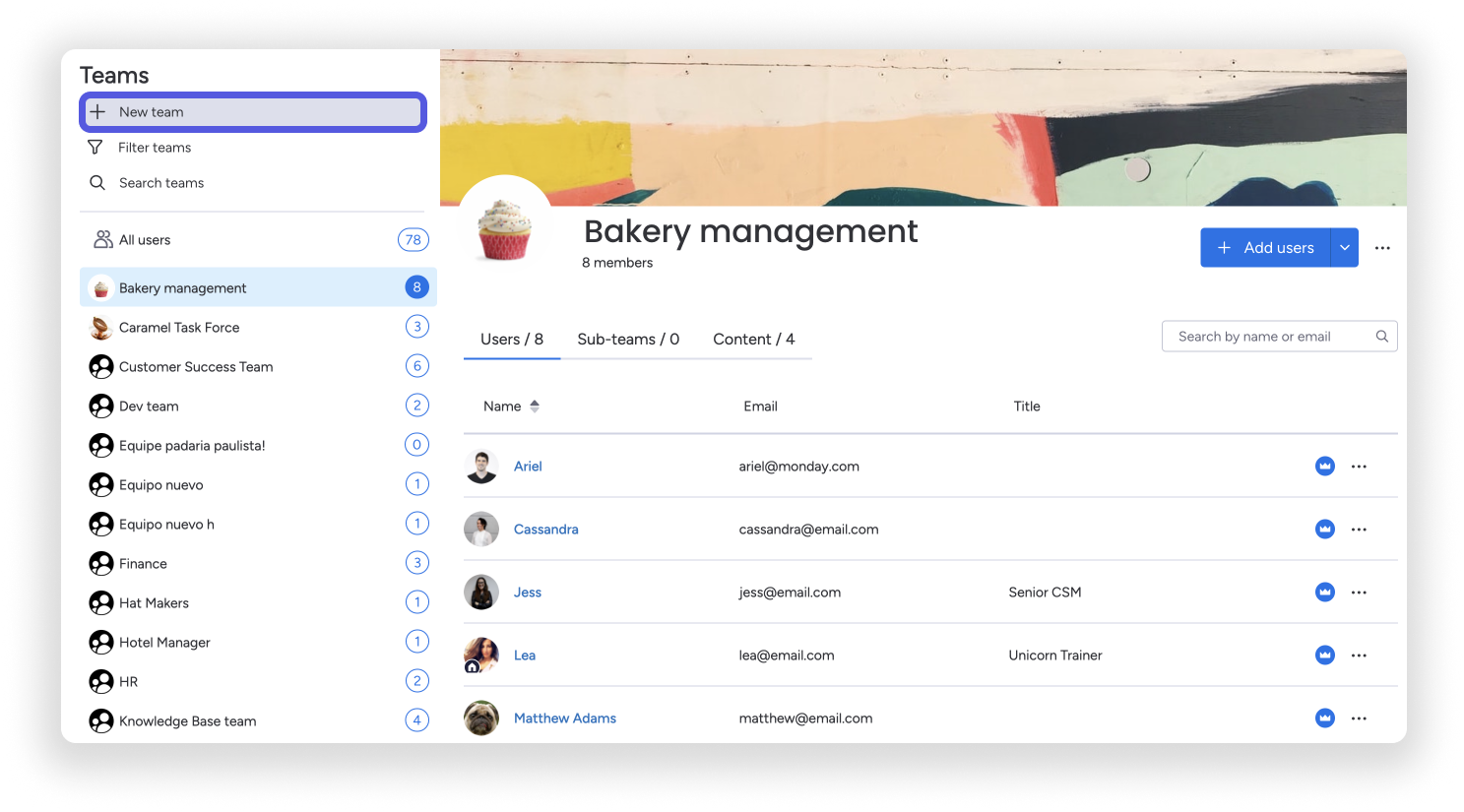Image resolution: width=1464 pixels, height=812 pixels.
Task: Click the magnifier icon in name search box
Action: click(1382, 337)
